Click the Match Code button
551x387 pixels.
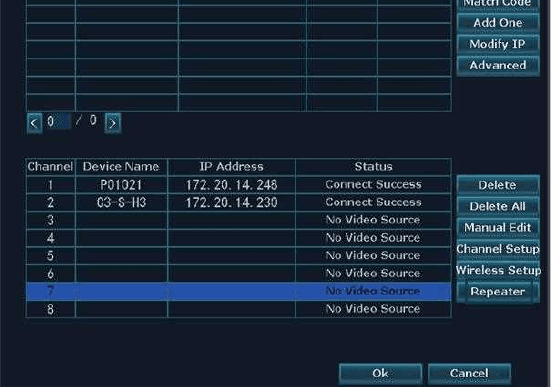click(498, 4)
